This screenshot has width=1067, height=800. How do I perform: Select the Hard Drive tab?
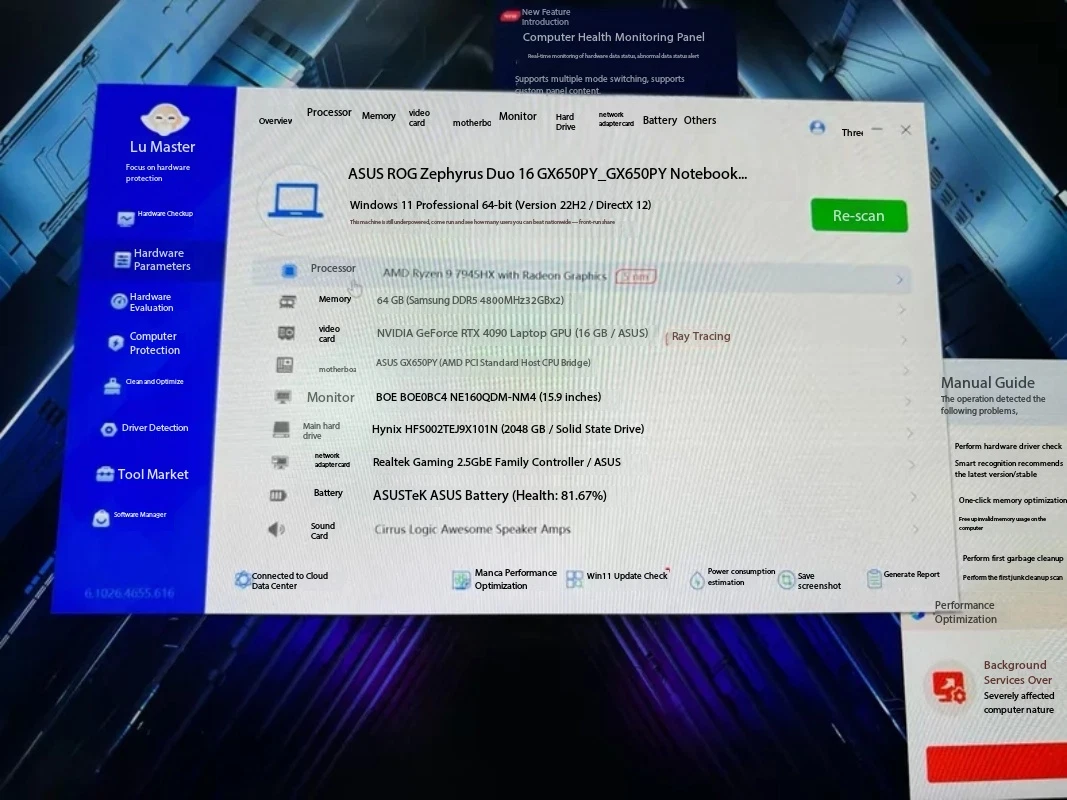click(x=565, y=122)
